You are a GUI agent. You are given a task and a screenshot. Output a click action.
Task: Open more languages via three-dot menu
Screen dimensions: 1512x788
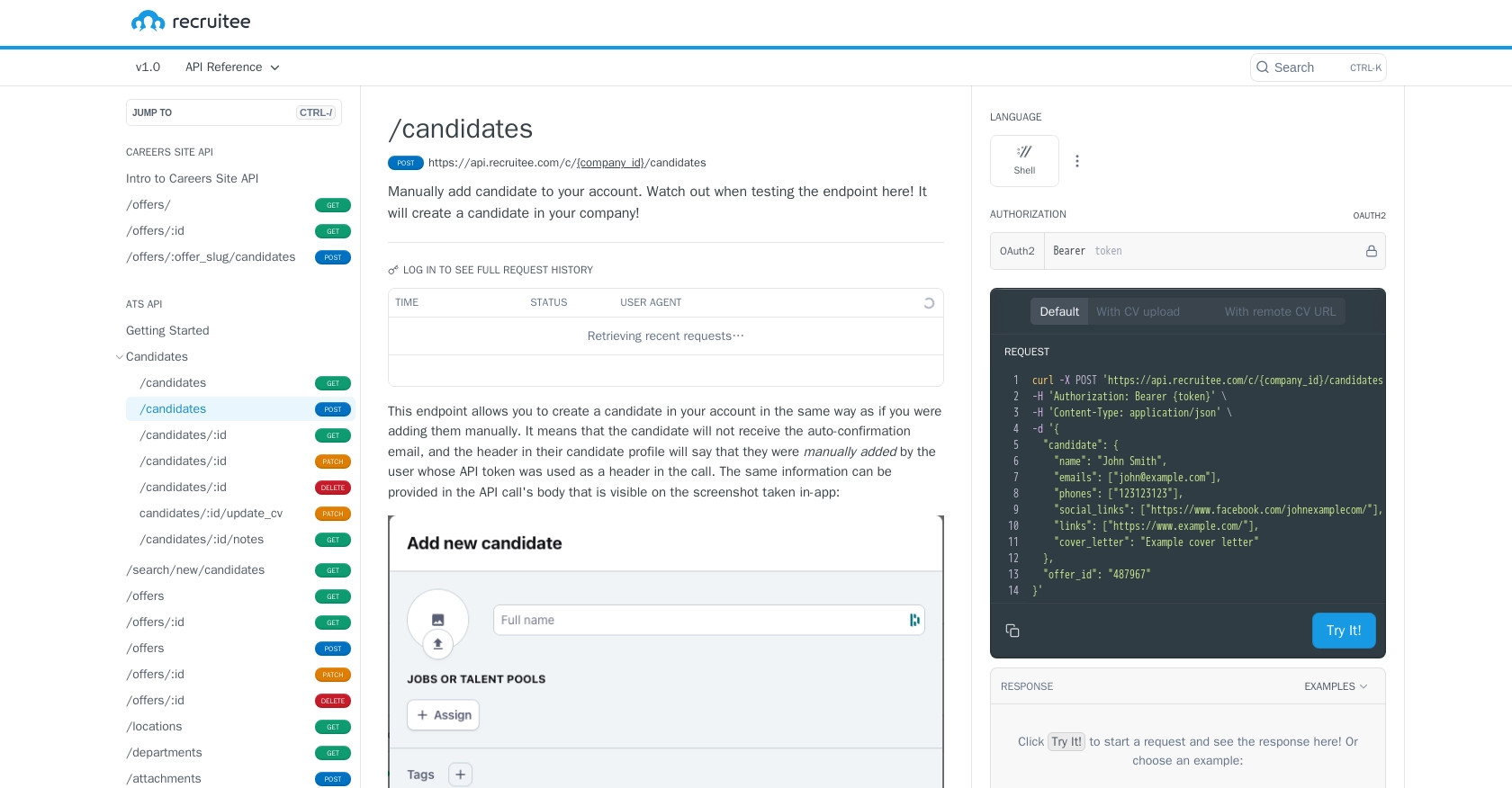(1077, 161)
